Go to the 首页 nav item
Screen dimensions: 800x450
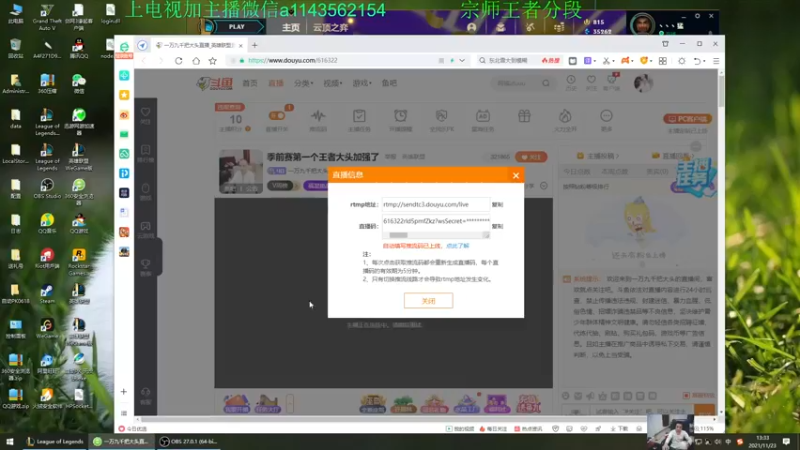click(249, 83)
